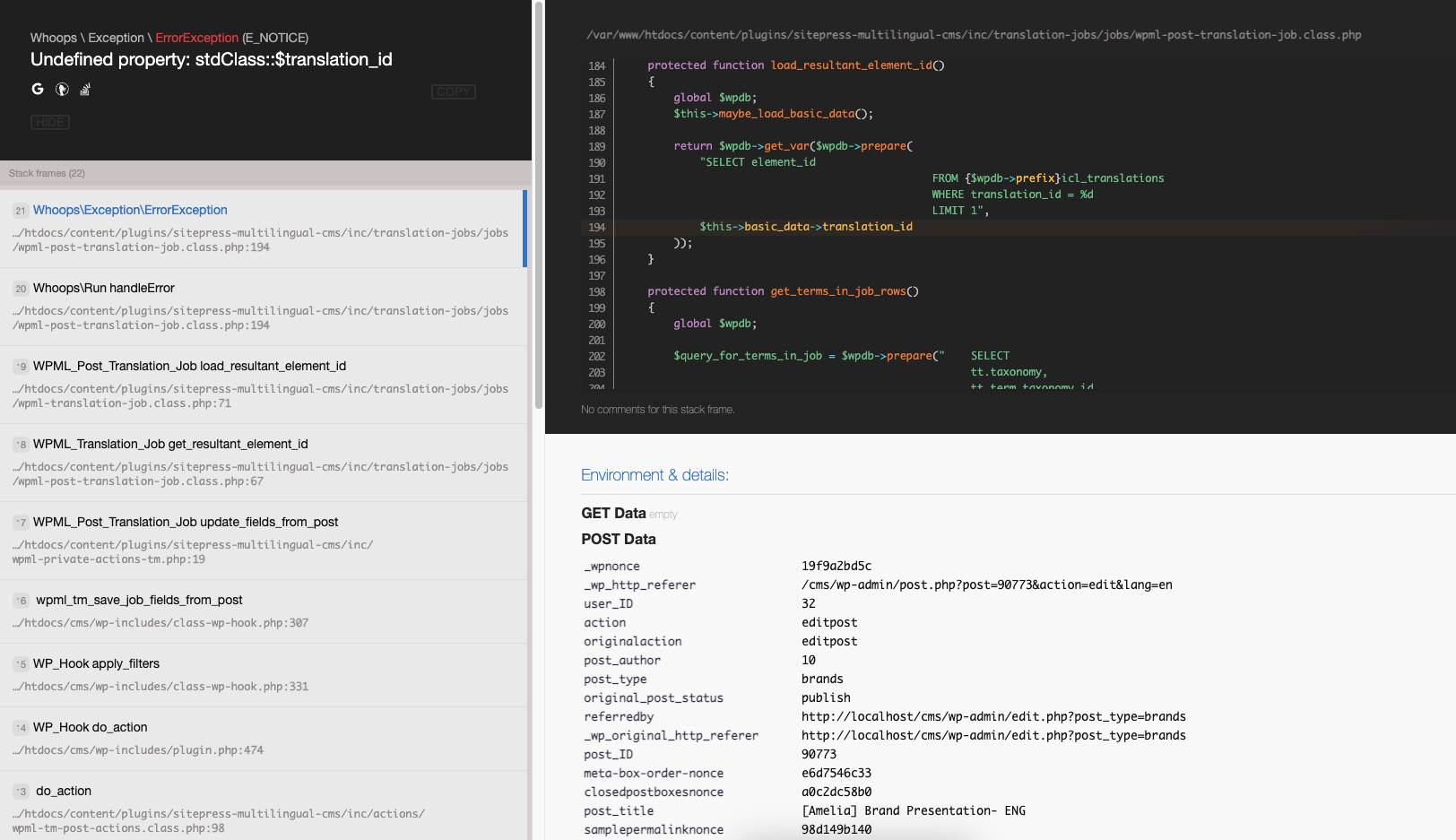The image size is (1456, 840).
Task: Click the source file path above code
Action: 974,35
